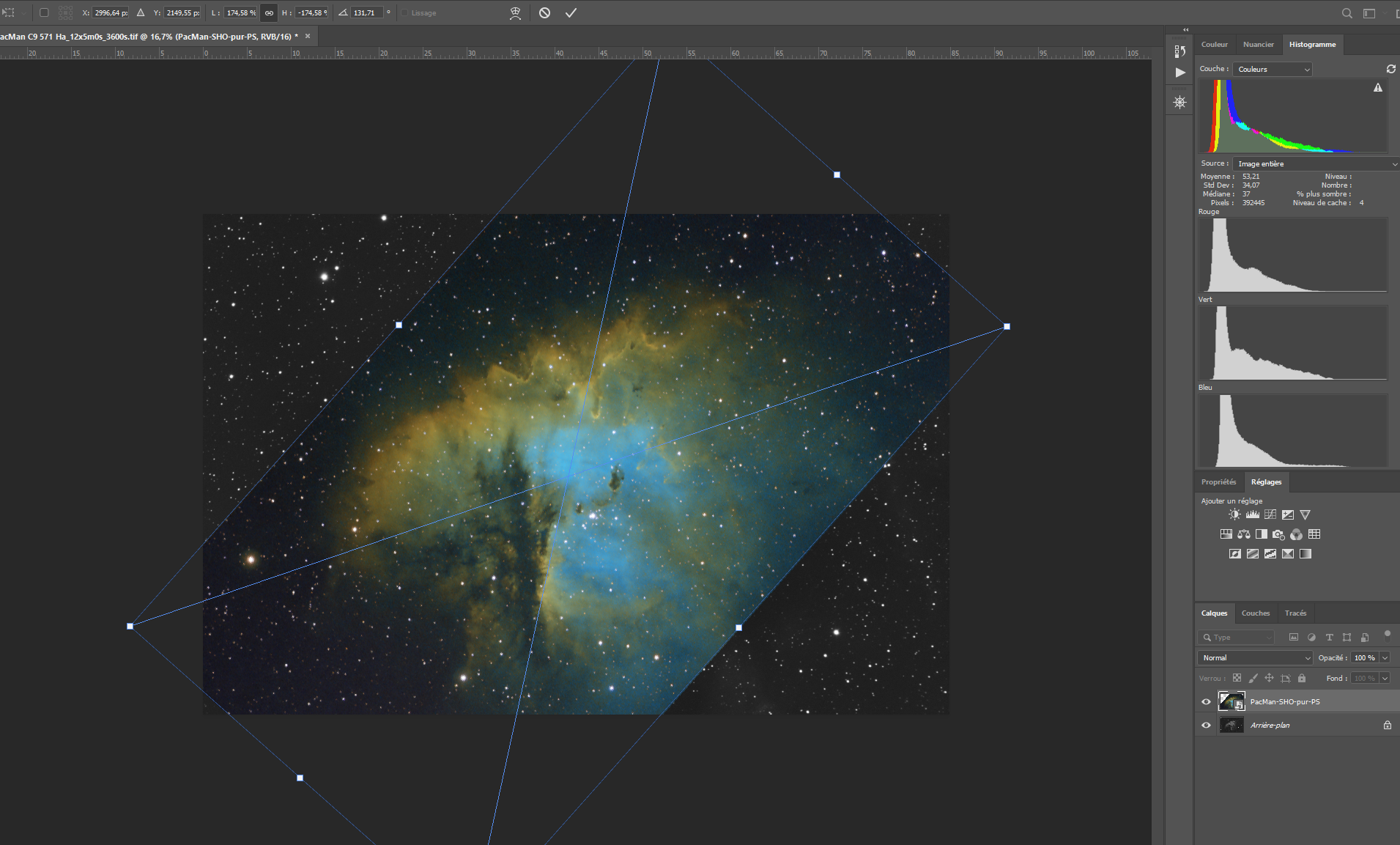Switch to warp mode icon in options bar

point(516,12)
